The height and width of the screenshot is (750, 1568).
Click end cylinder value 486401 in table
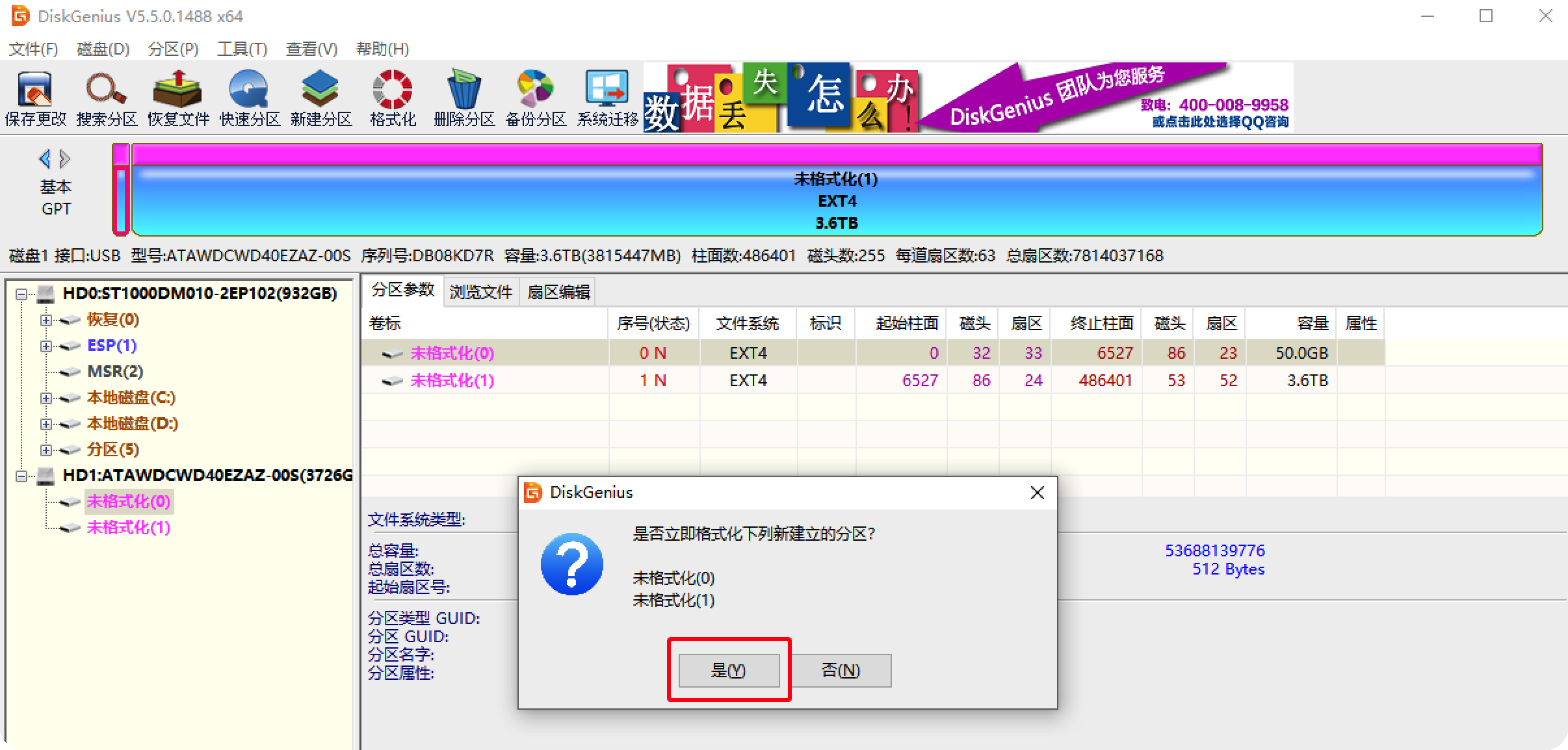tap(1105, 380)
